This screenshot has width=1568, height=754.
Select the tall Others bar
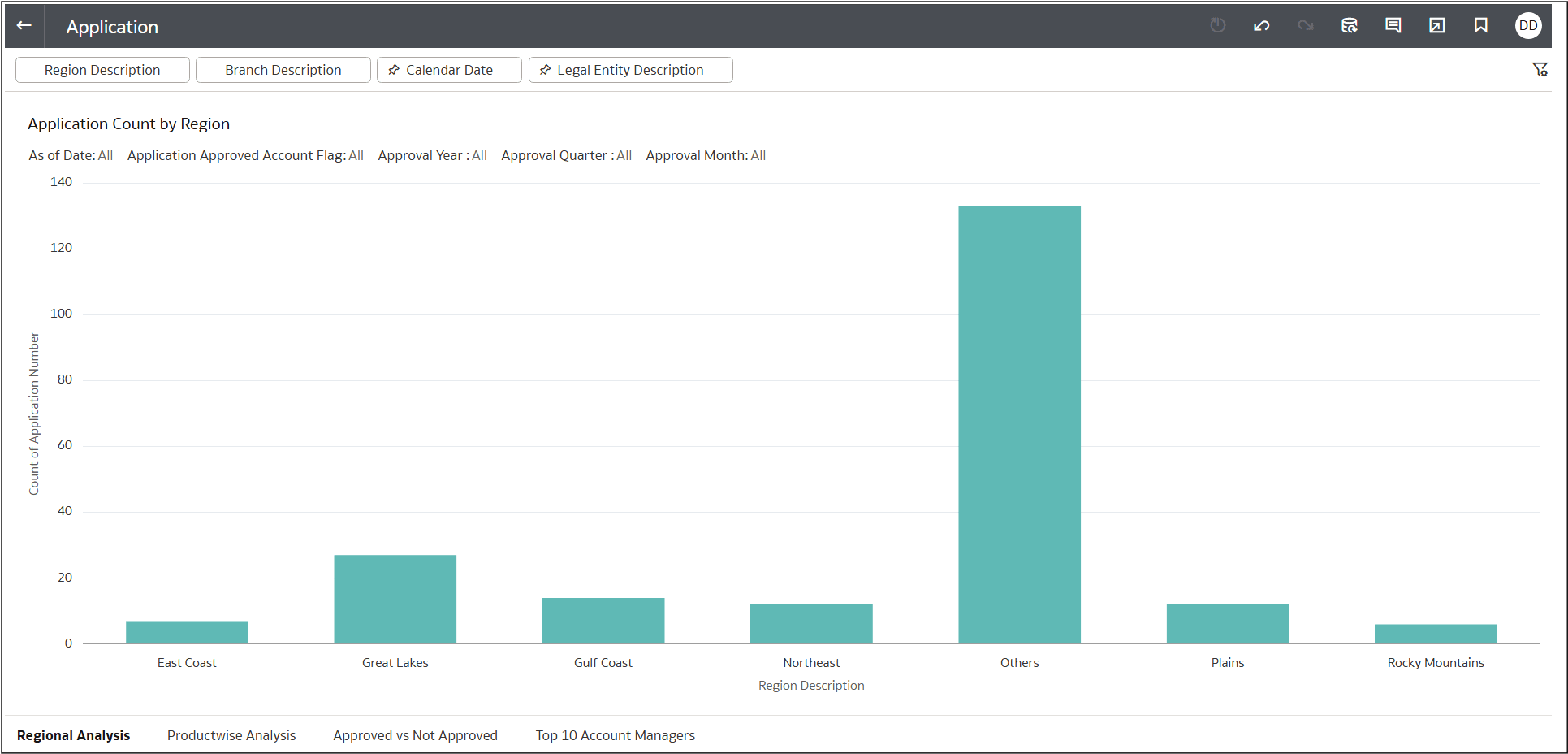pos(1020,425)
